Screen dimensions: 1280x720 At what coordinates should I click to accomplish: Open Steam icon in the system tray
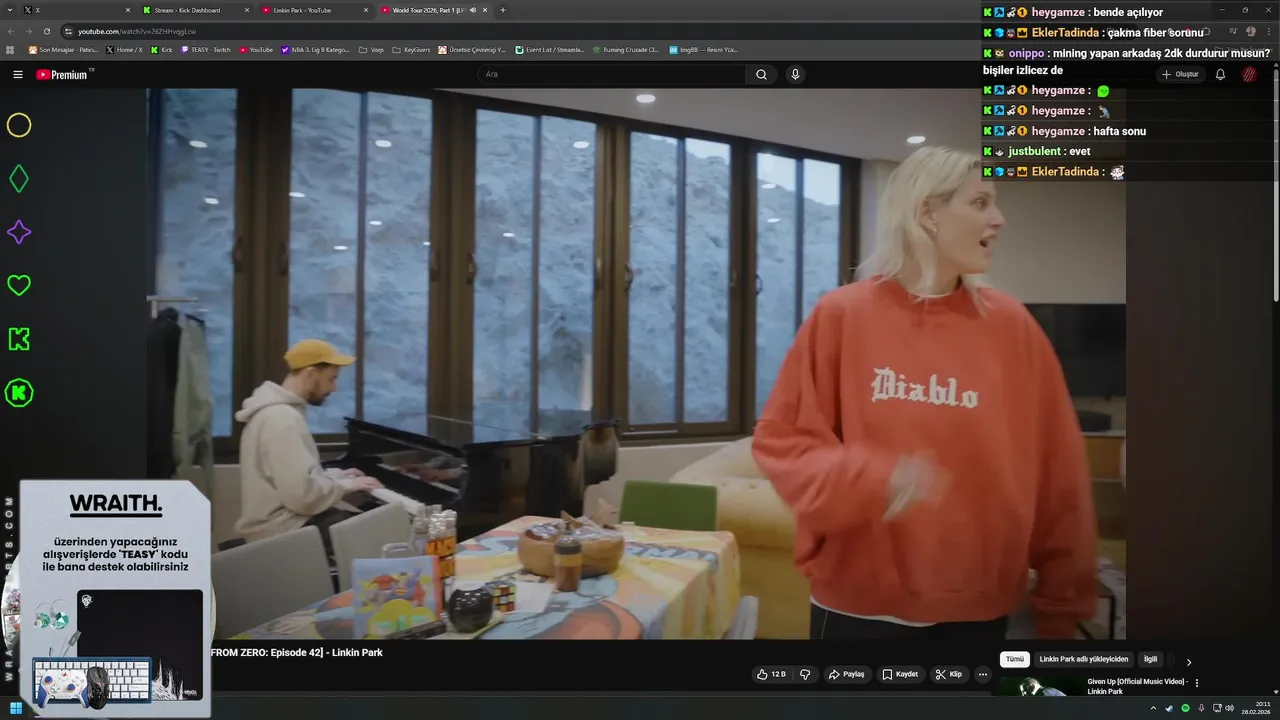[1169, 708]
